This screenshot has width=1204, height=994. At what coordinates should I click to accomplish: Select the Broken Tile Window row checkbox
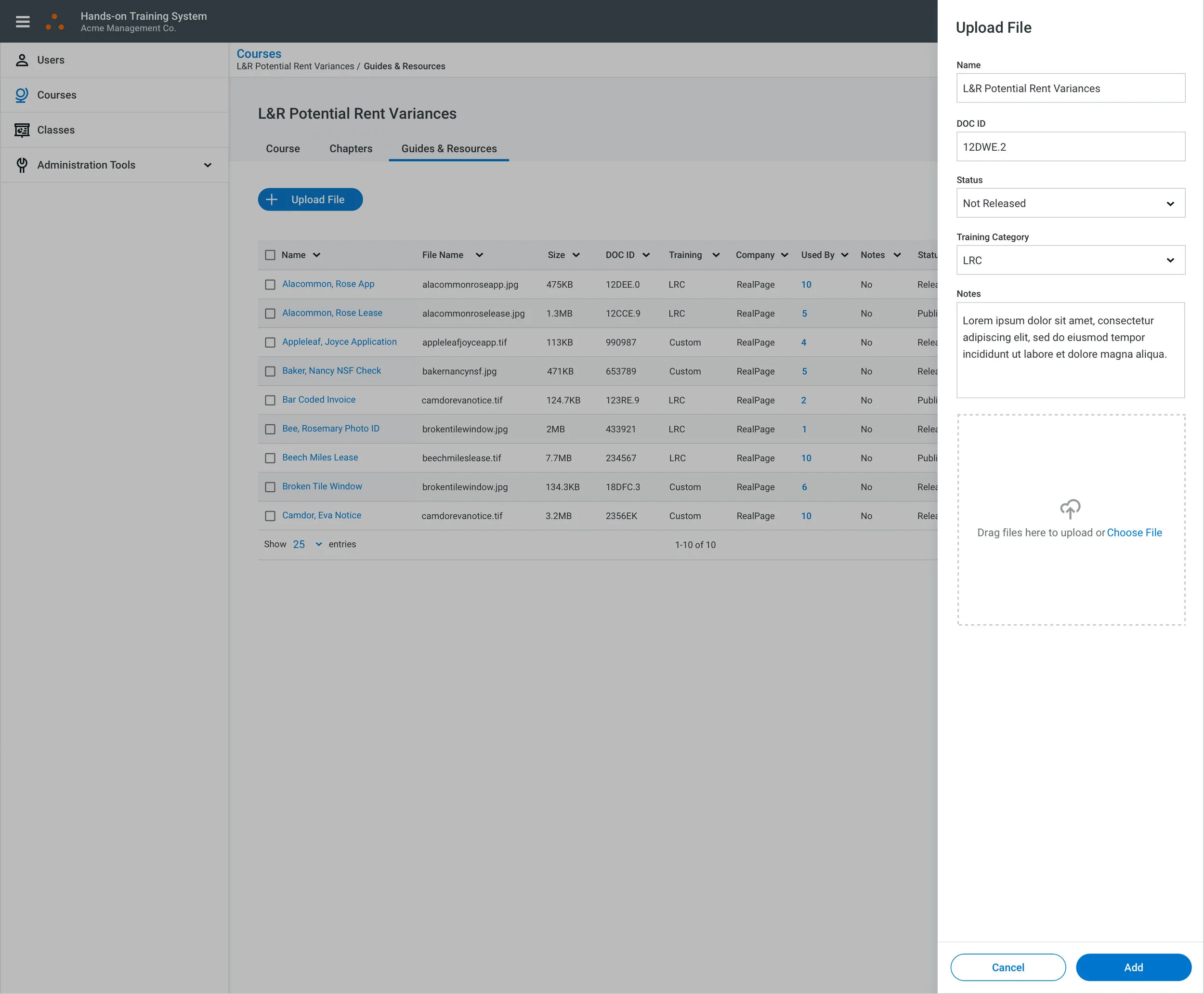point(270,487)
